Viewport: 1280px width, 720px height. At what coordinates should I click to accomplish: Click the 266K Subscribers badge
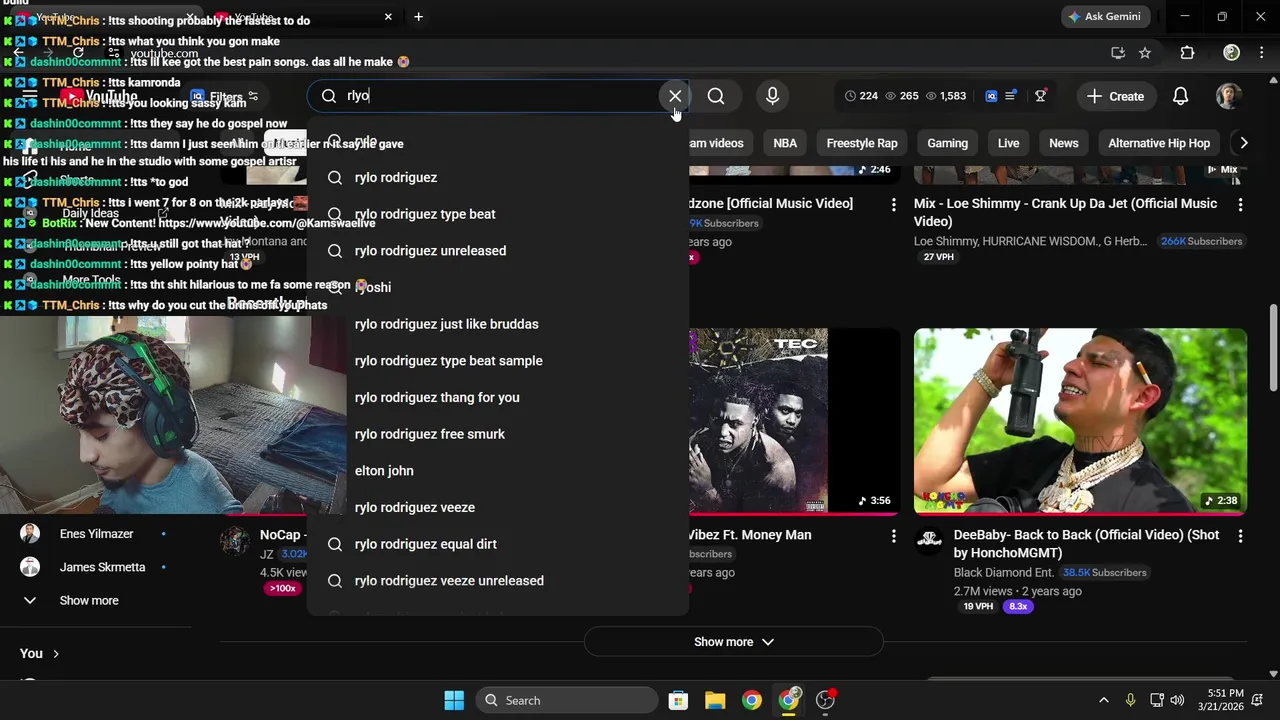point(1201,241)
